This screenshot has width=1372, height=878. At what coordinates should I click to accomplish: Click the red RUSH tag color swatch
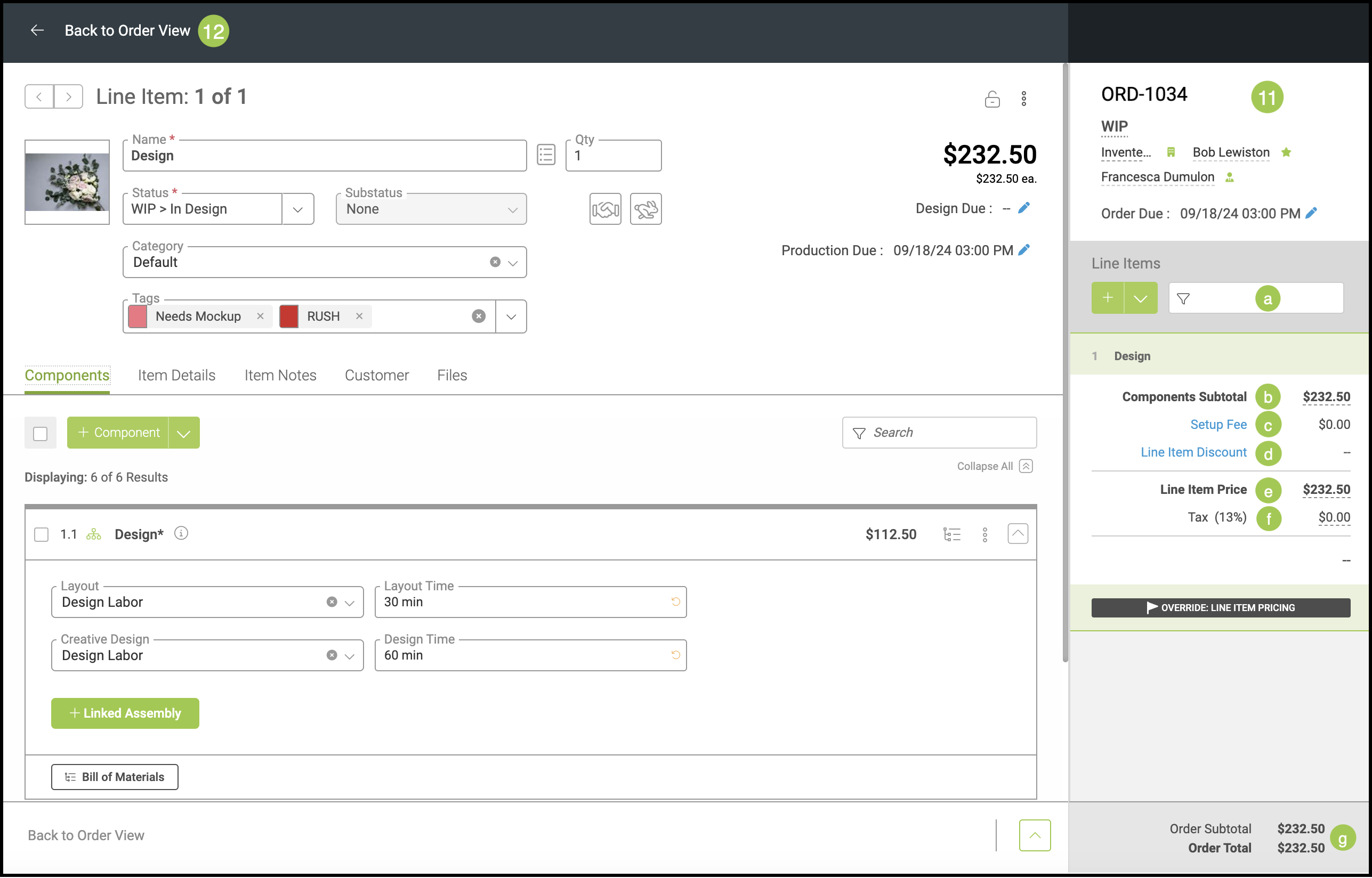coord(289,316)
